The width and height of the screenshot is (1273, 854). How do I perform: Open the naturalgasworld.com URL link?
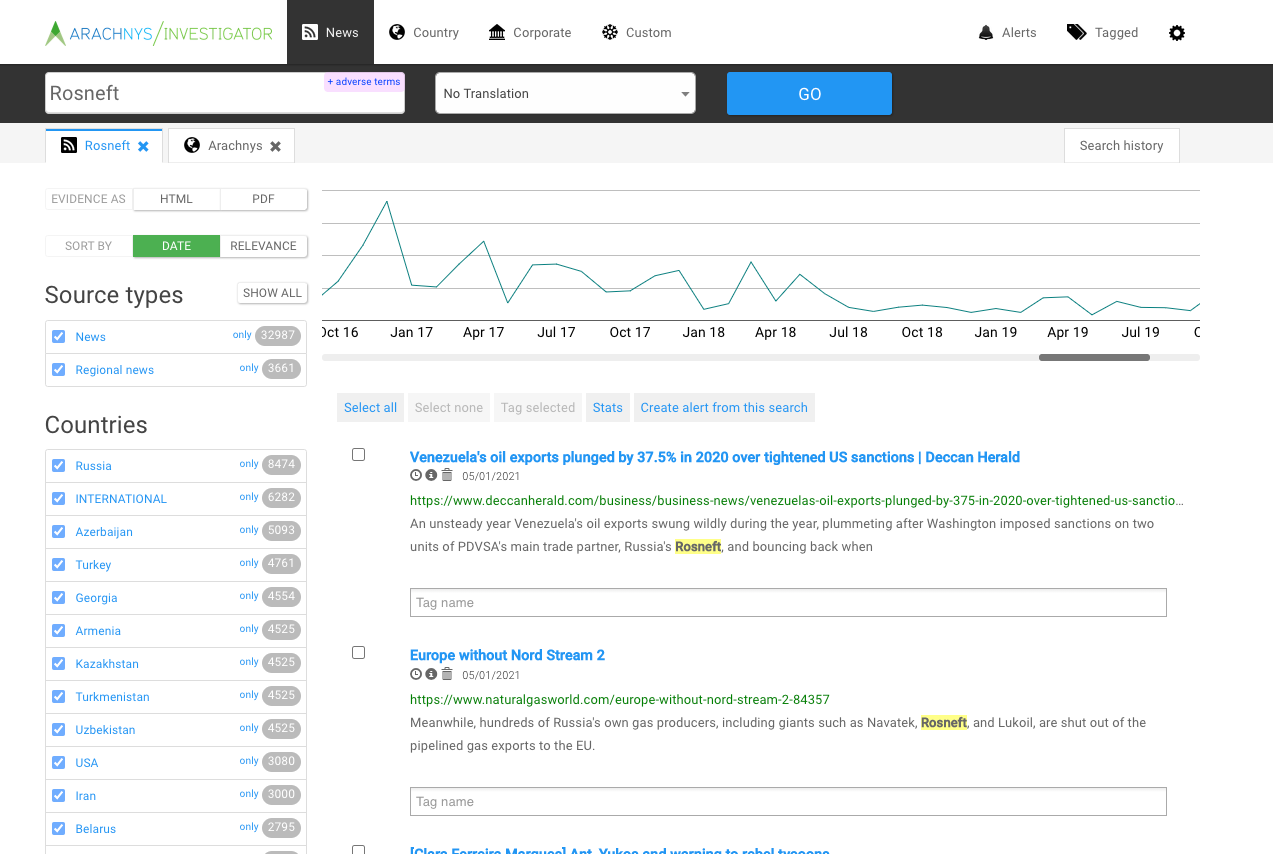pos(620,699)
